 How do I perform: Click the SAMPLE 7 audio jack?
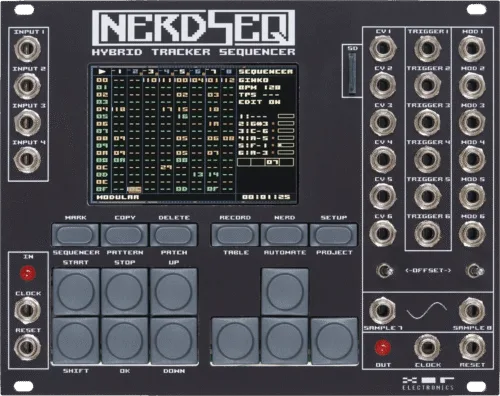point(383,311)
